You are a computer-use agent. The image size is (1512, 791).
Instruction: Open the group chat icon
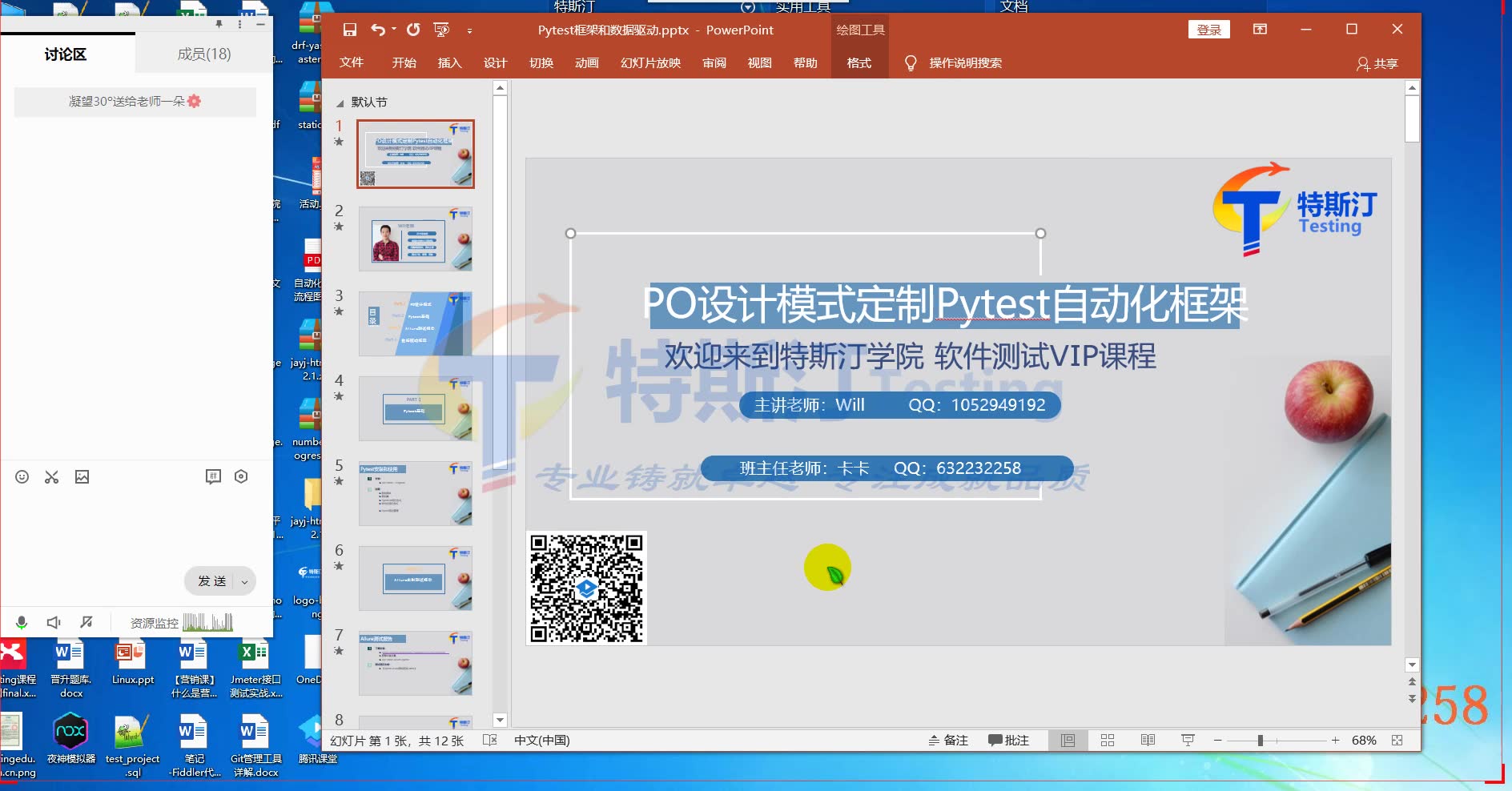click(x=213, y=476)
